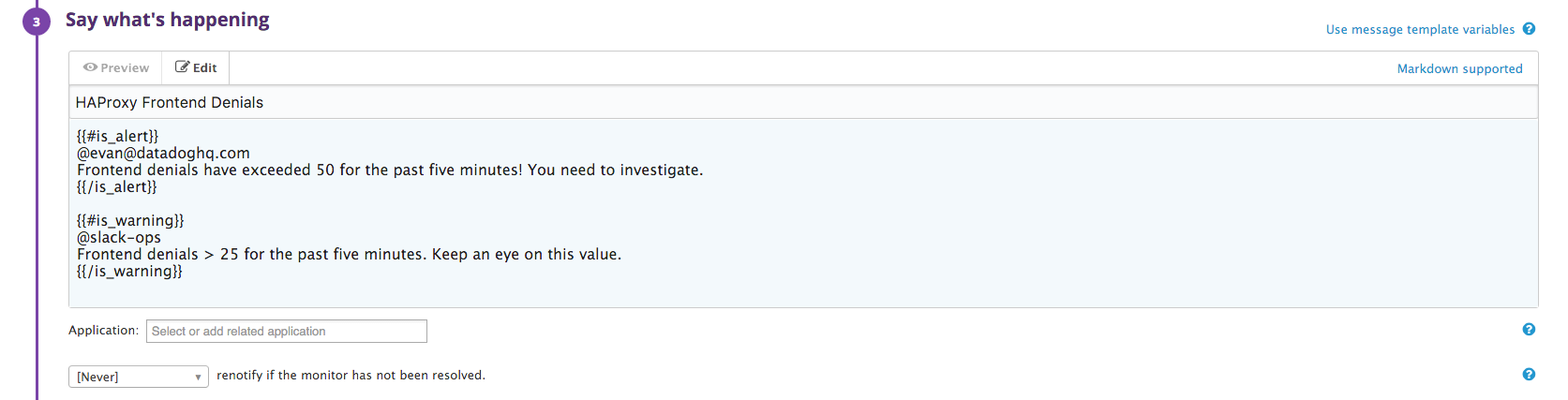
Task: Expand the [Never] renotify dropdown
Action: (x=138, y=377)
